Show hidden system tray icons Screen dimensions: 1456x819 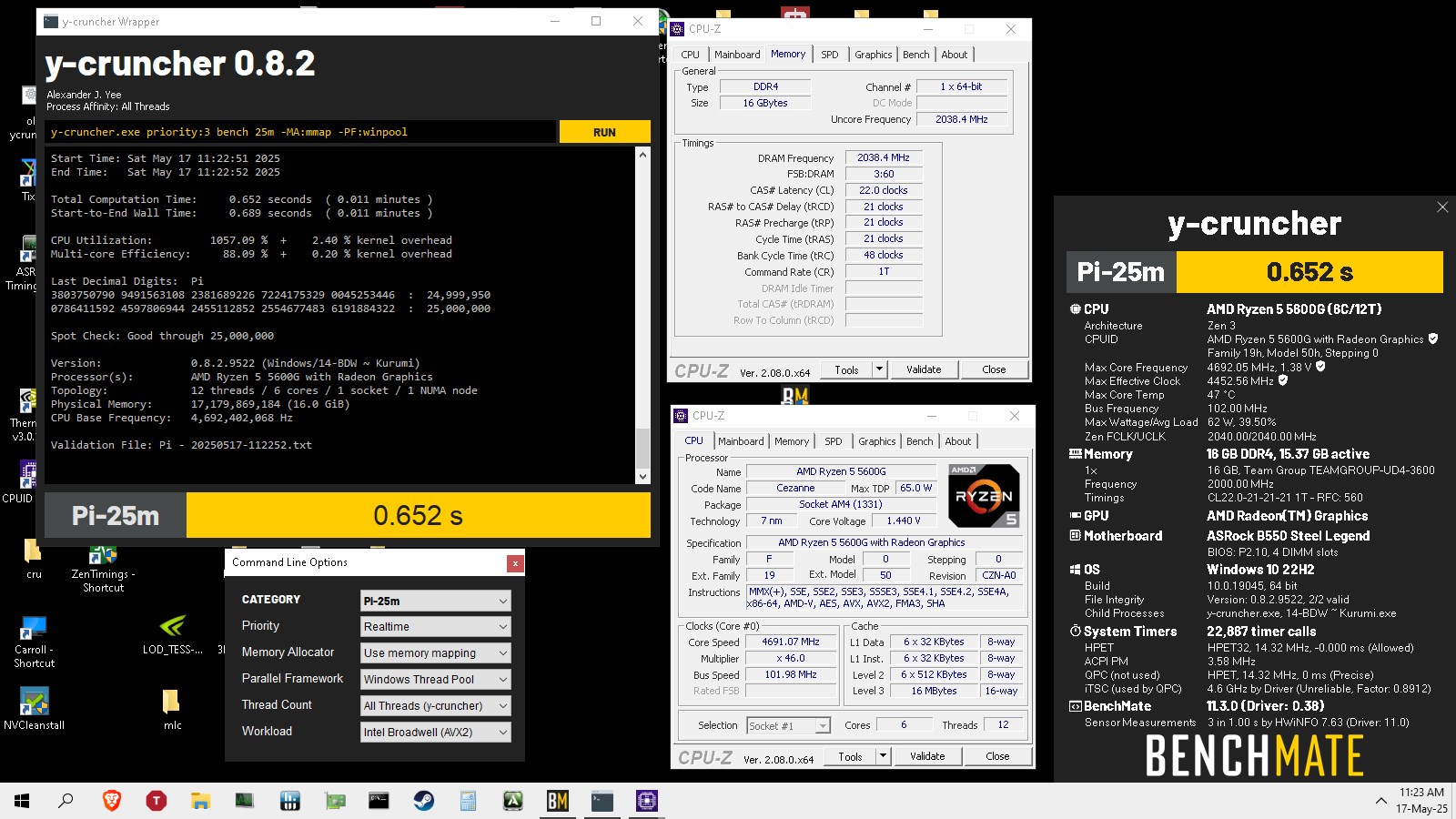point(1380,801)
